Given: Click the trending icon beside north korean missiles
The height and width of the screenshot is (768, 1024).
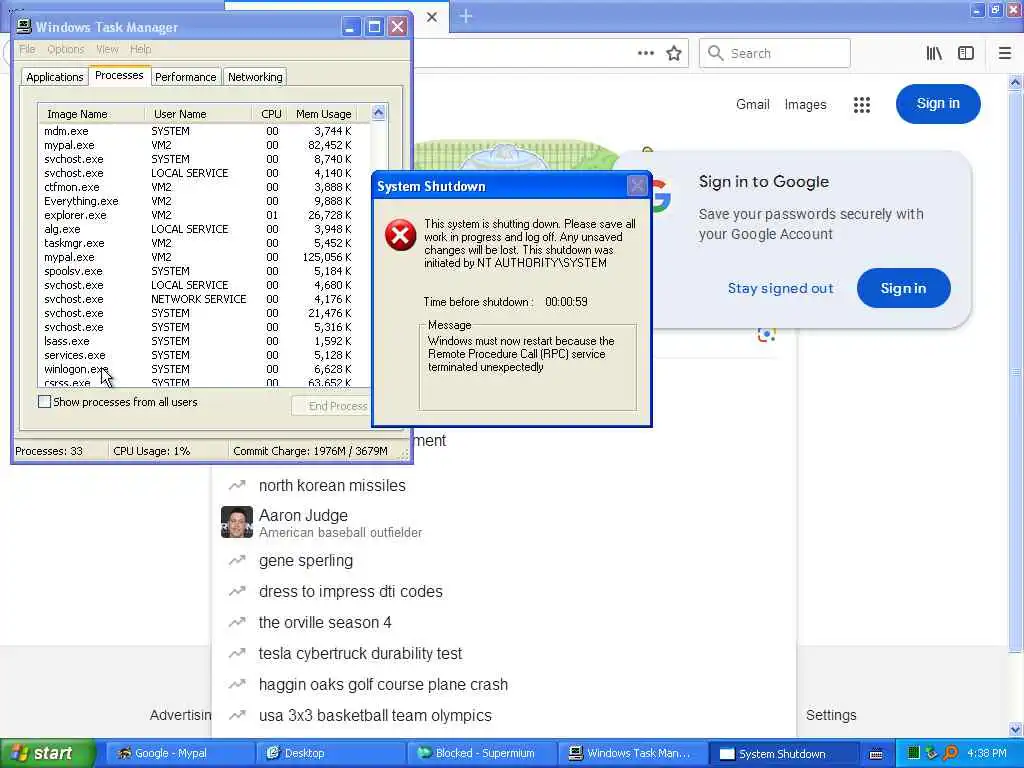Looking at the screenshot, I should click(236, 485).
